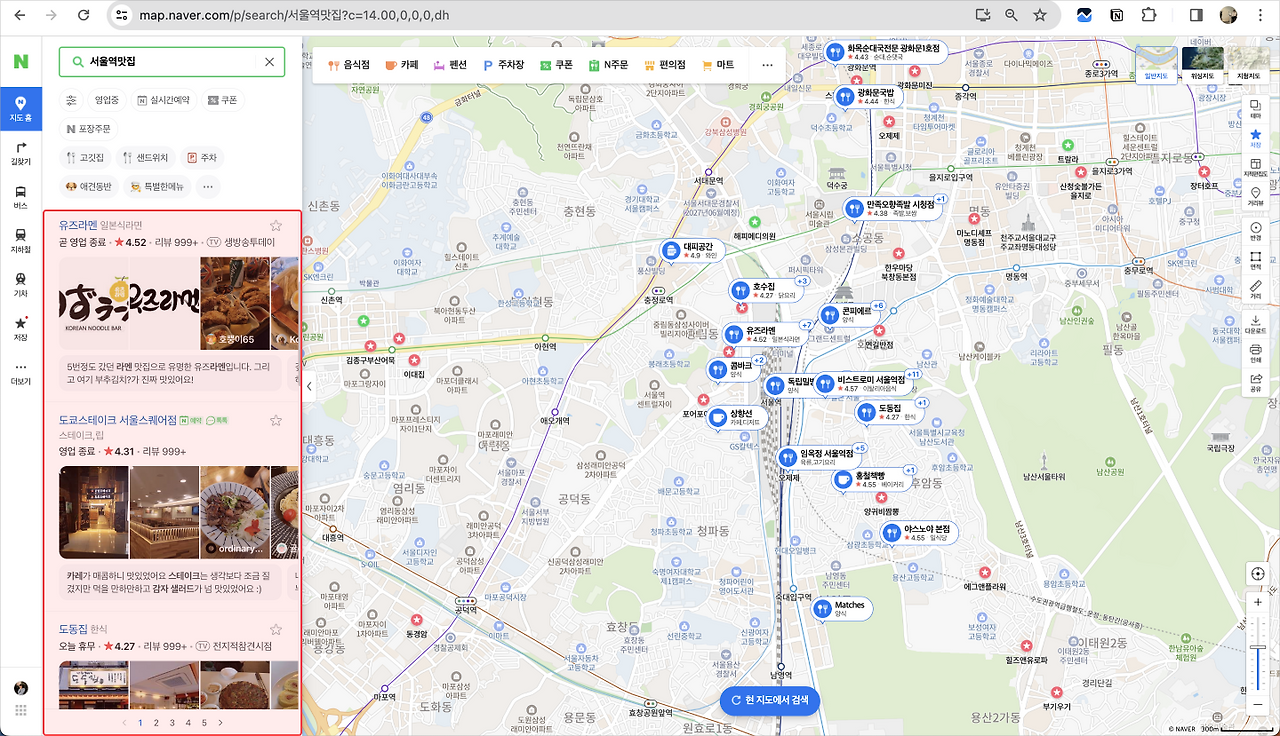Open the 도동집 listing in results
Viewport: 1280px width, 736px height.
coord(73,630)
